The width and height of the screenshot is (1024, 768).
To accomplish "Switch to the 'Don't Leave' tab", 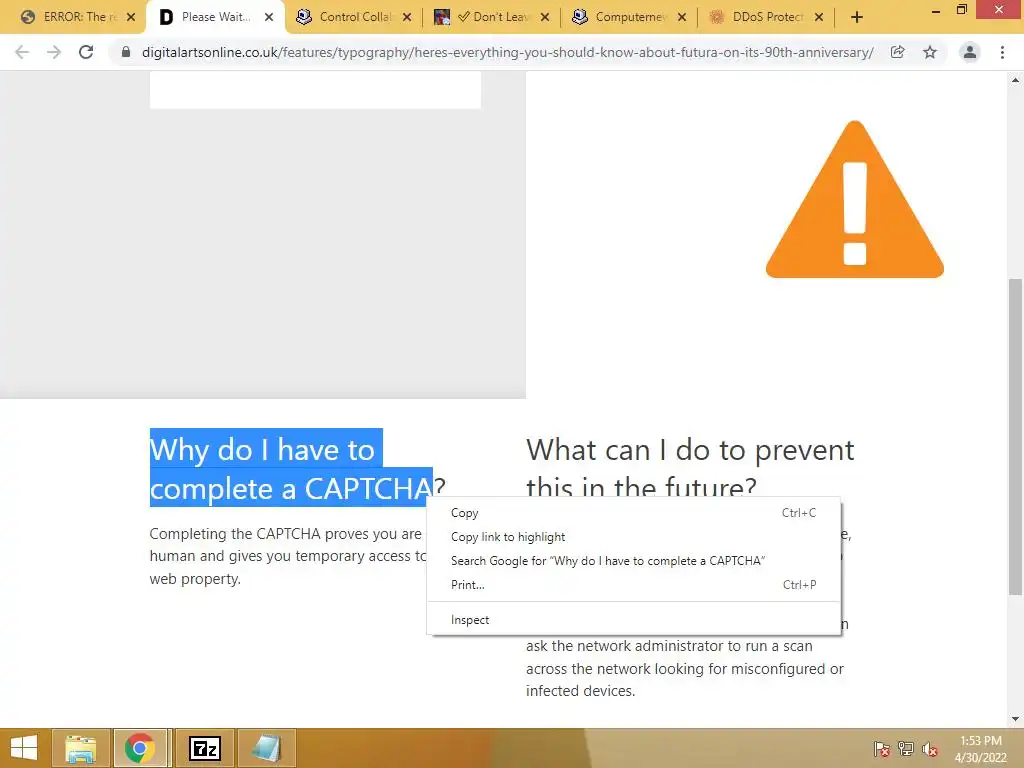I will [x=491, y=18].
